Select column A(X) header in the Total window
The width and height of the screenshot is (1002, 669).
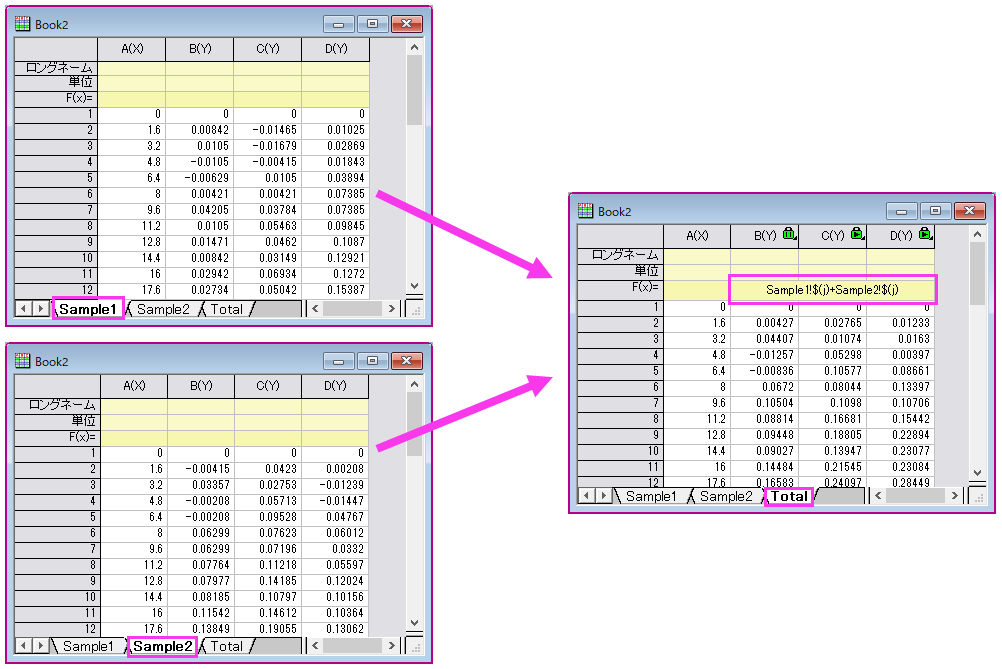point(697,236)
